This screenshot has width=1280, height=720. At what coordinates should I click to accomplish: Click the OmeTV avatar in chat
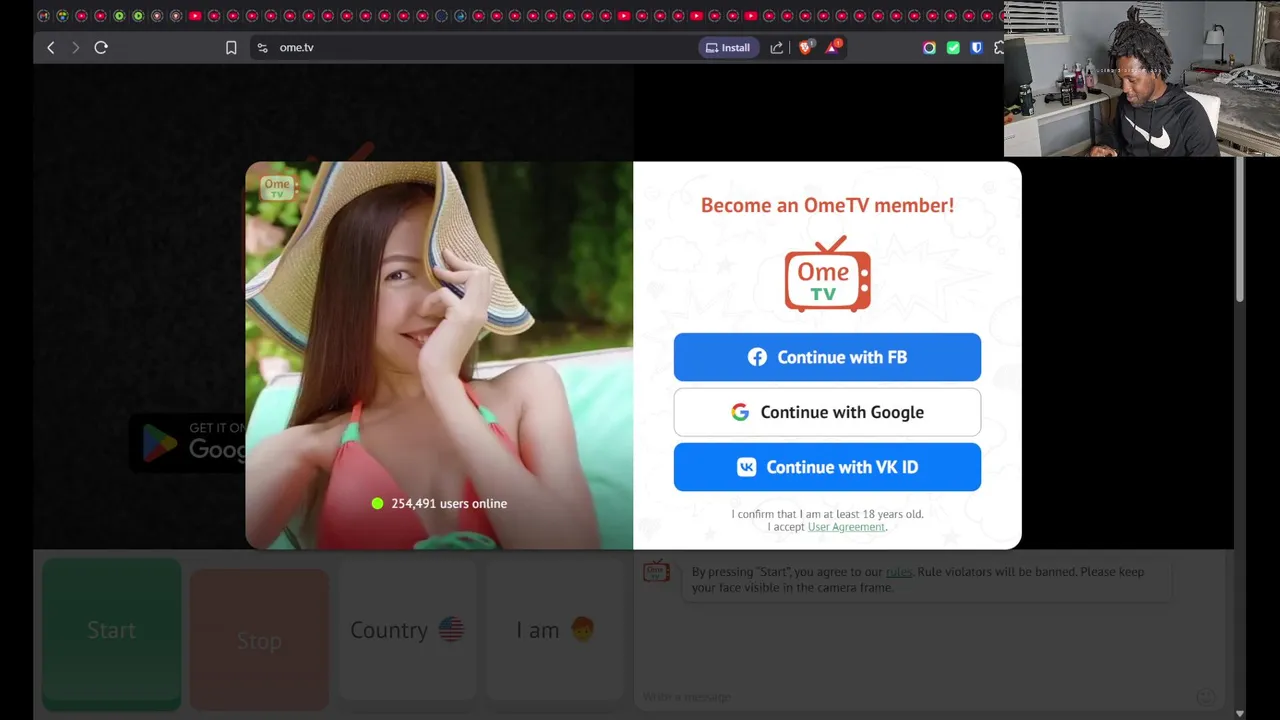(x=656, y=572)
